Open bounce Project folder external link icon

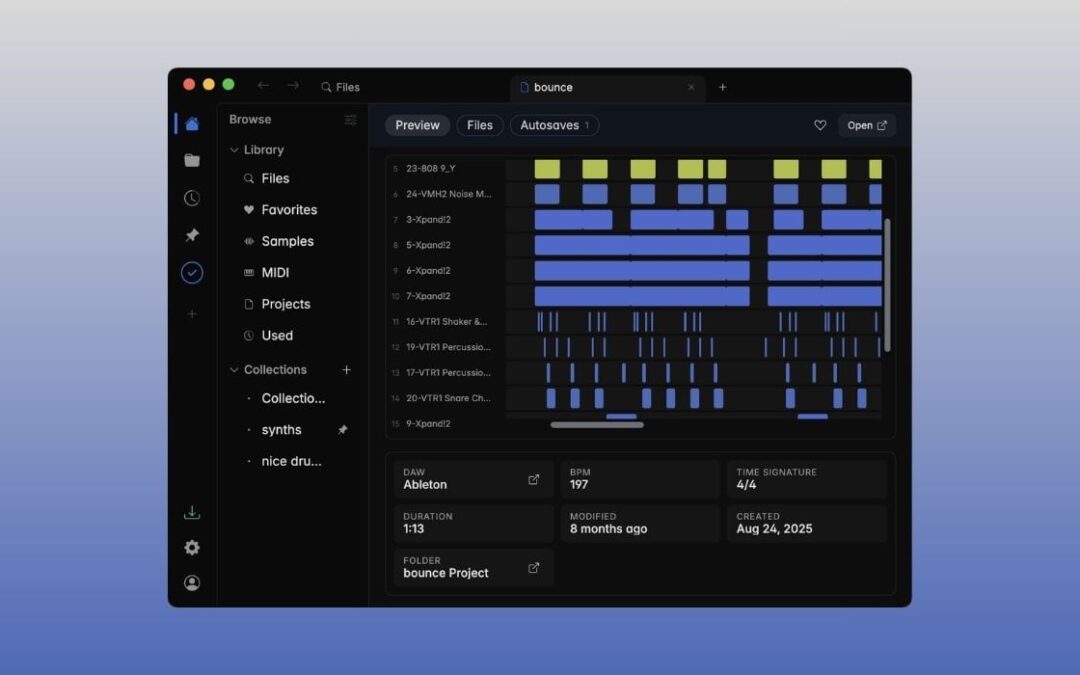(534, 568)
